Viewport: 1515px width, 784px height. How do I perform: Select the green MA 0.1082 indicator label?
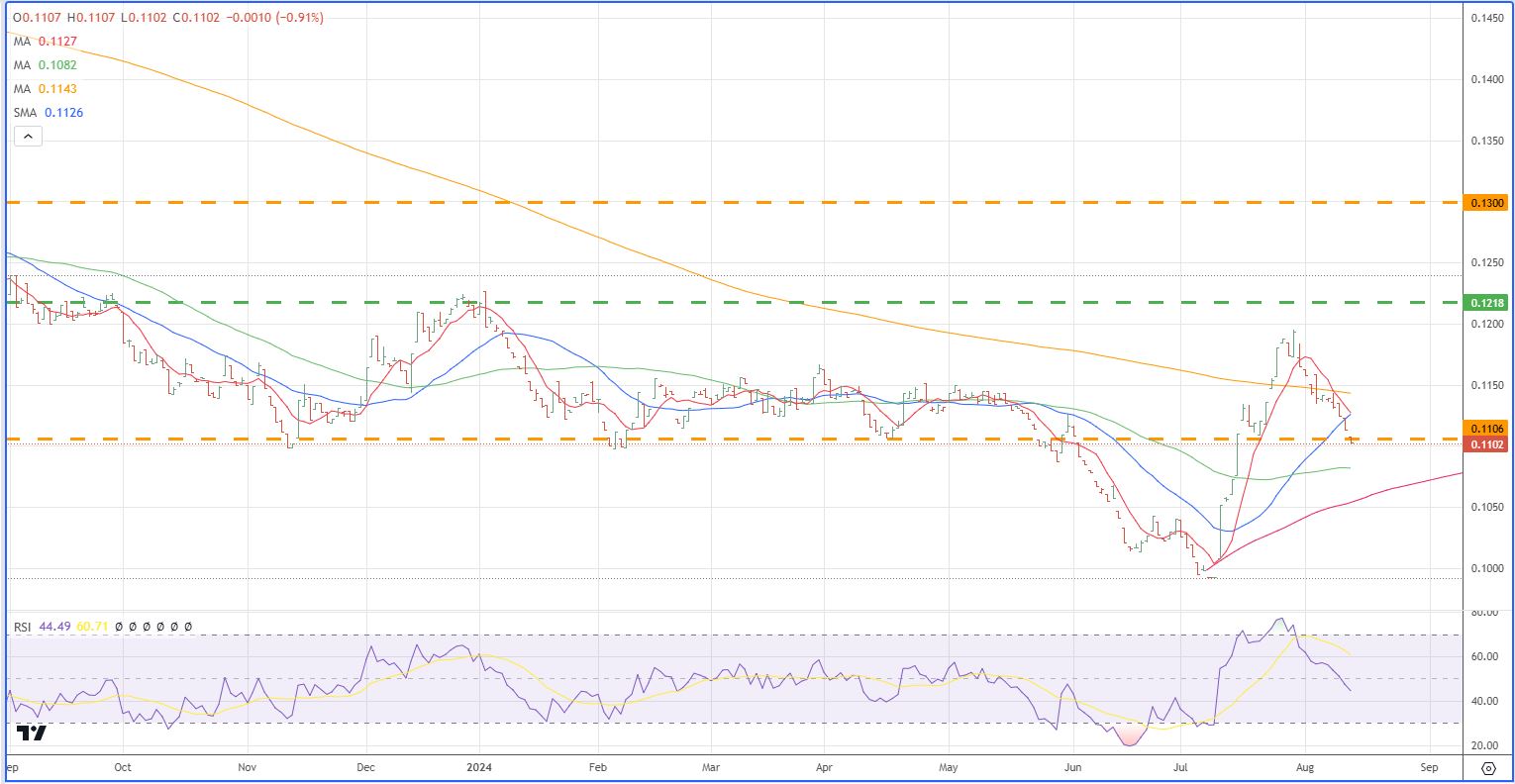tap(45, 65)
